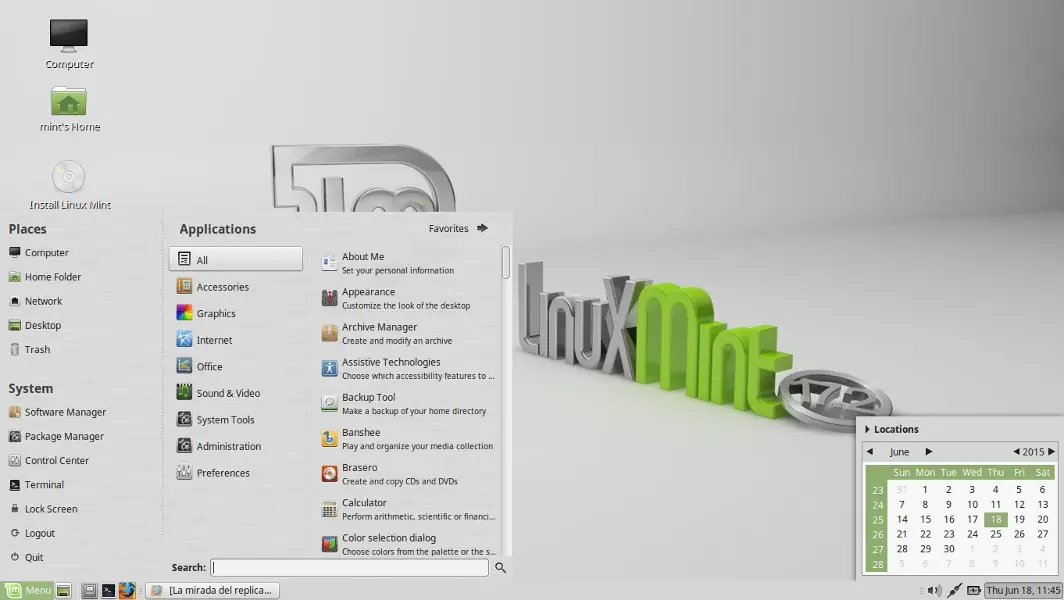Image resolution: width=1064 pixels, height=600 pixels.
Task: Select June 1 in the calendar
Action: (925, 489)
